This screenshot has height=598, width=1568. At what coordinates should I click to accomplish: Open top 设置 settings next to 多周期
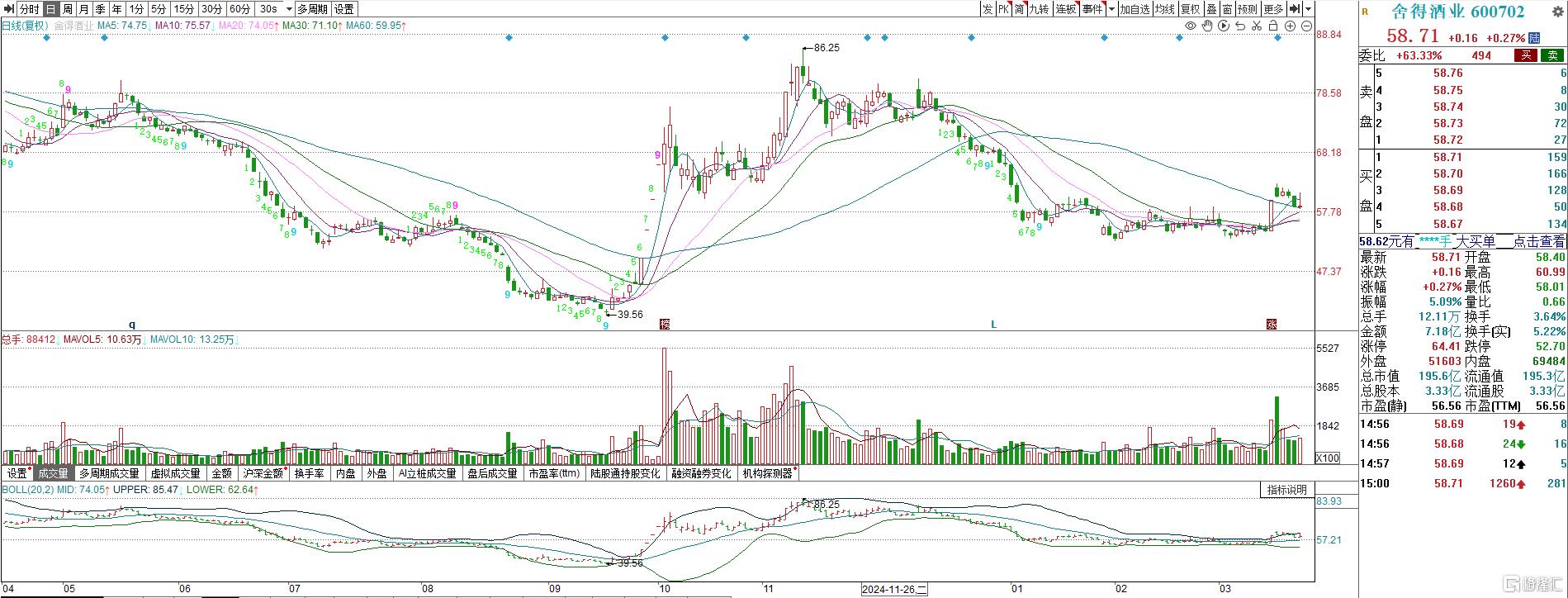point(344,9)
